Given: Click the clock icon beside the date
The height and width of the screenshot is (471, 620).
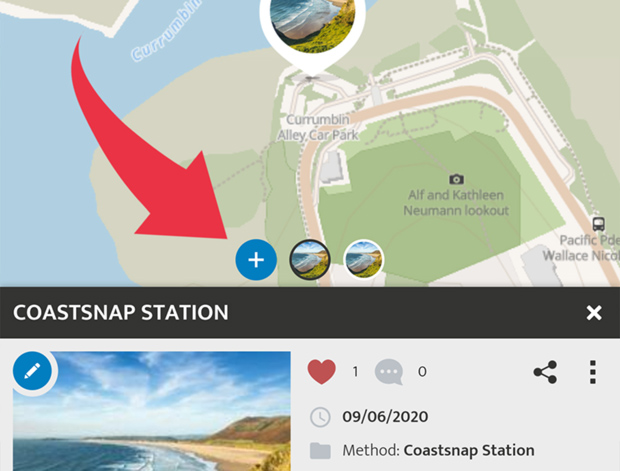Looking at the screenshot, I should 320,417.
